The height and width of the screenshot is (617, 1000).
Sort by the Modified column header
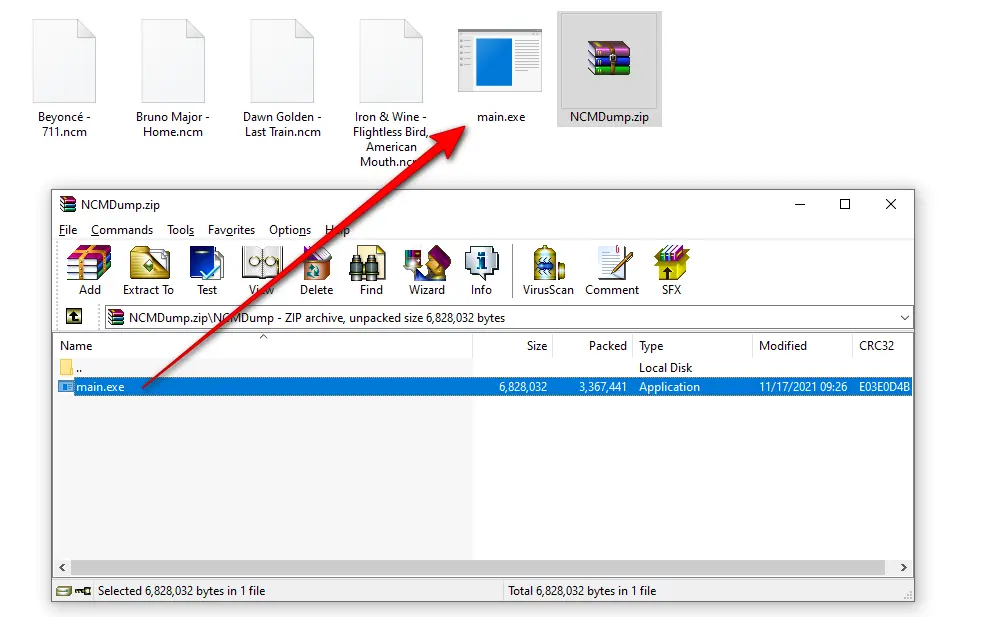point(802,345)
